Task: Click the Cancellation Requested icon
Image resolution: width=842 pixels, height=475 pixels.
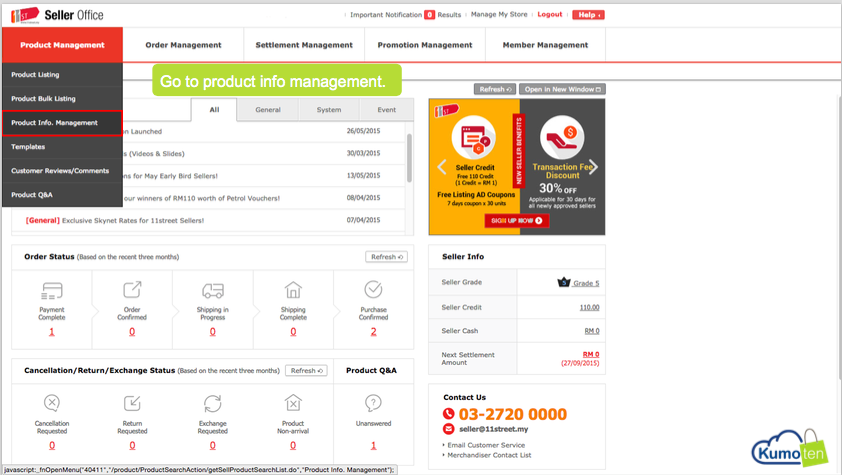Action: 52,403
